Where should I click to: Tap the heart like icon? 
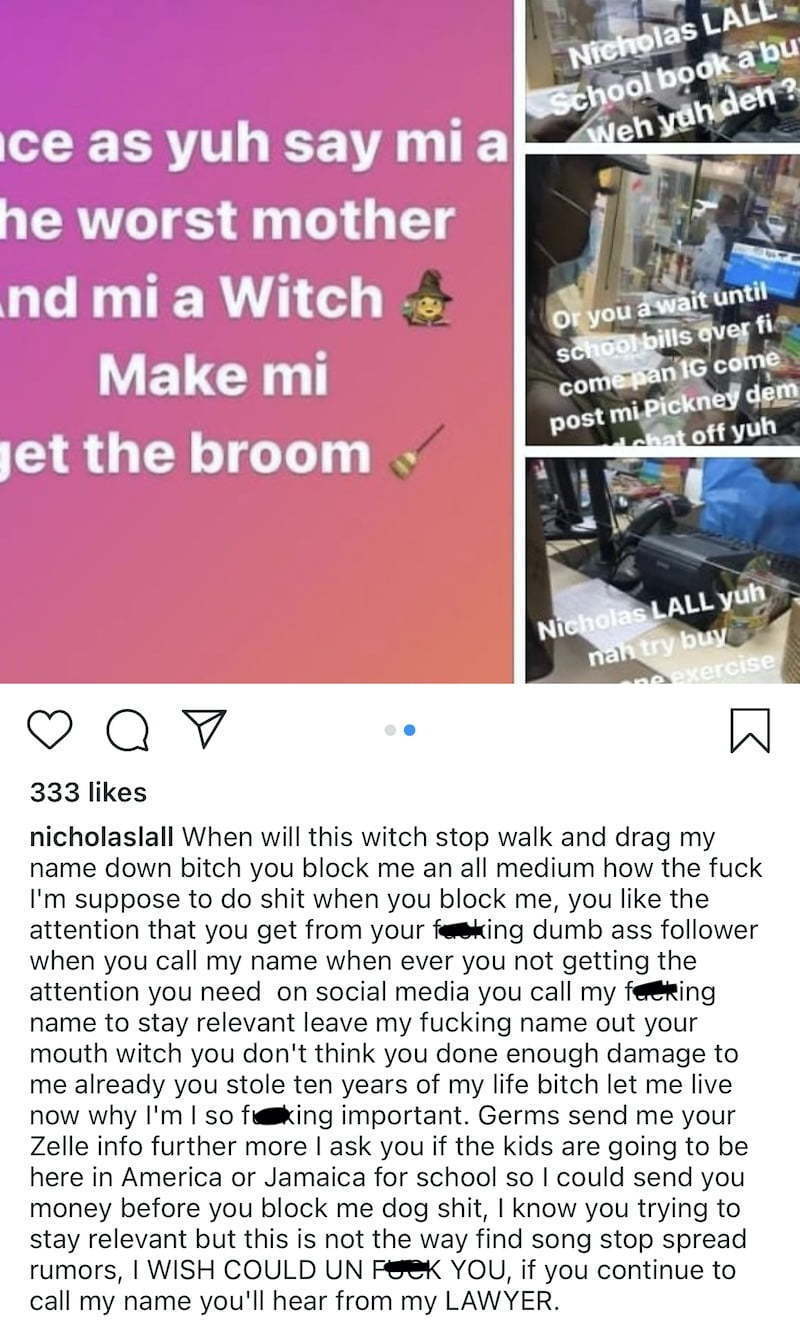tap(49, 730)
